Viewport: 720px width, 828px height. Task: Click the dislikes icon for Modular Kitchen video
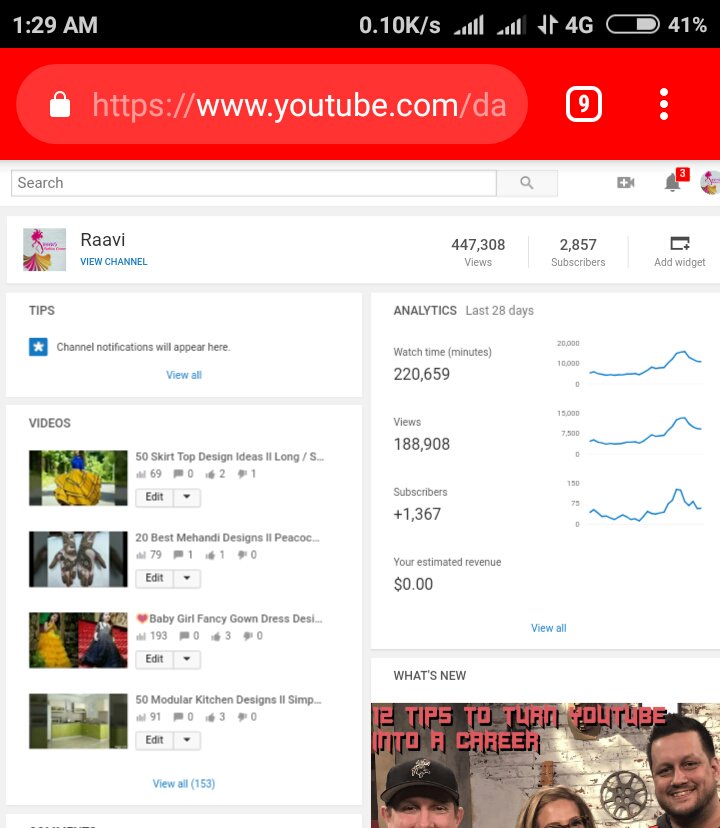click(x=242, y=717)
